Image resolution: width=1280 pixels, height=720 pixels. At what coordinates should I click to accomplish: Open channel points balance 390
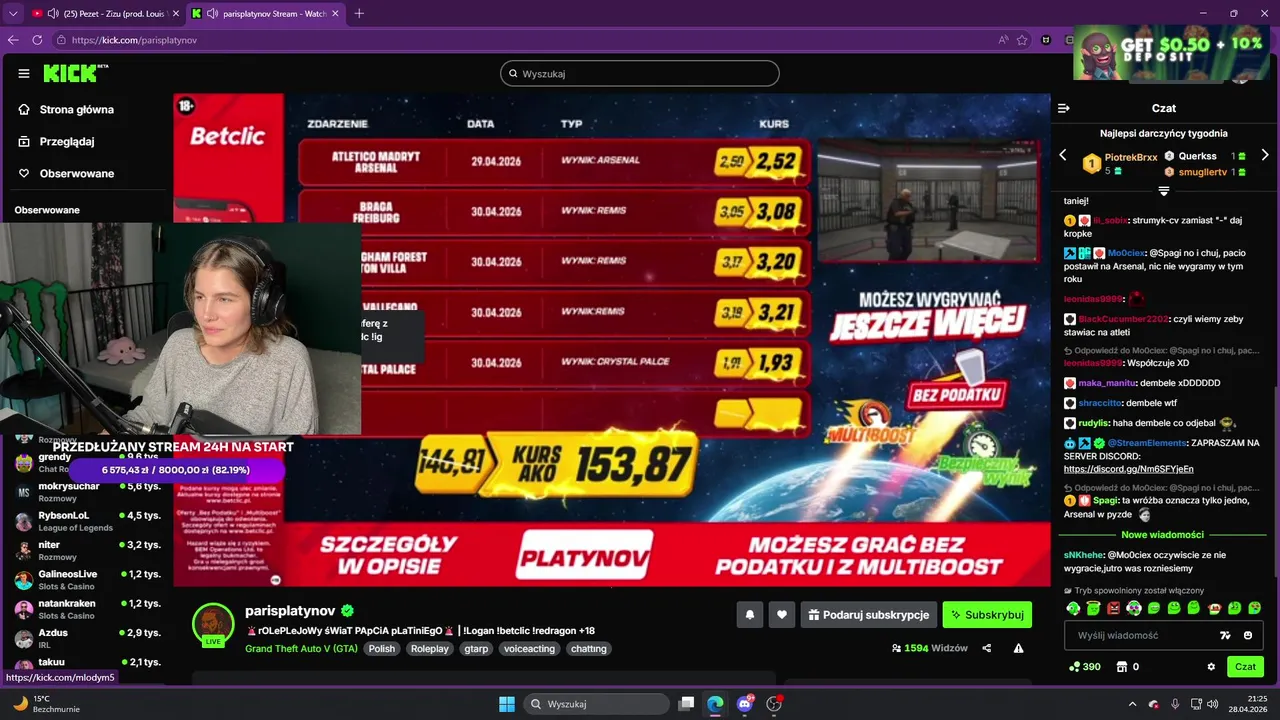tap(1085, 667)
